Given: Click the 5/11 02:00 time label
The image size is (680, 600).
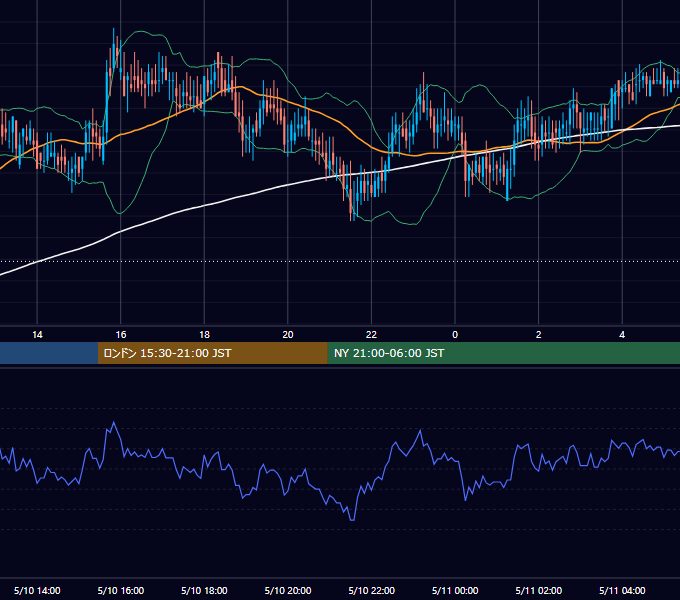Looking at the screenshot, I should pyautogui.click(x=539, y=590).
